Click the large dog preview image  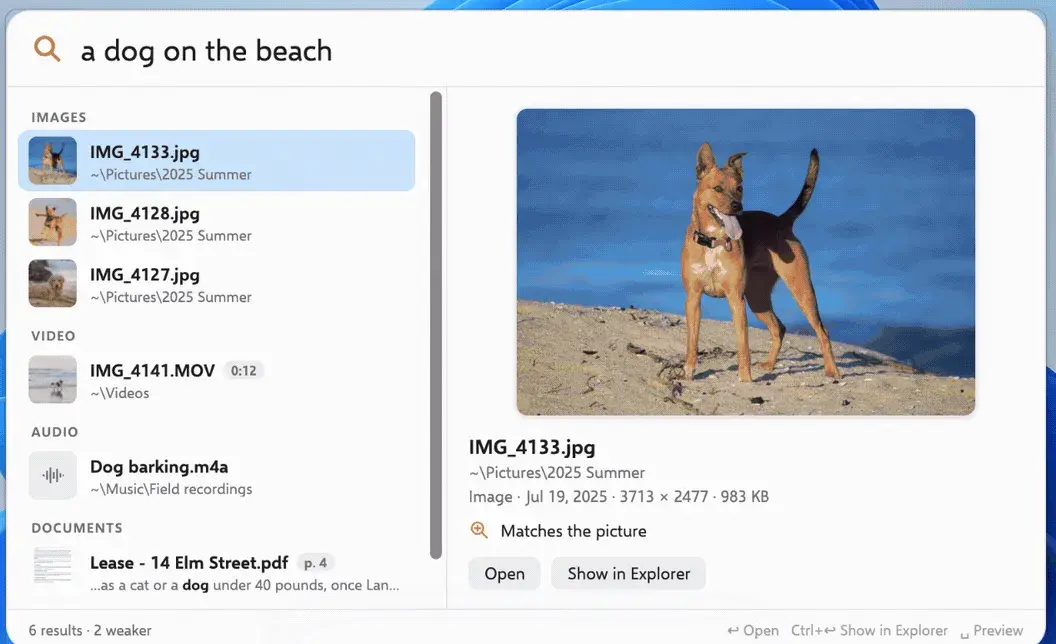746,262
